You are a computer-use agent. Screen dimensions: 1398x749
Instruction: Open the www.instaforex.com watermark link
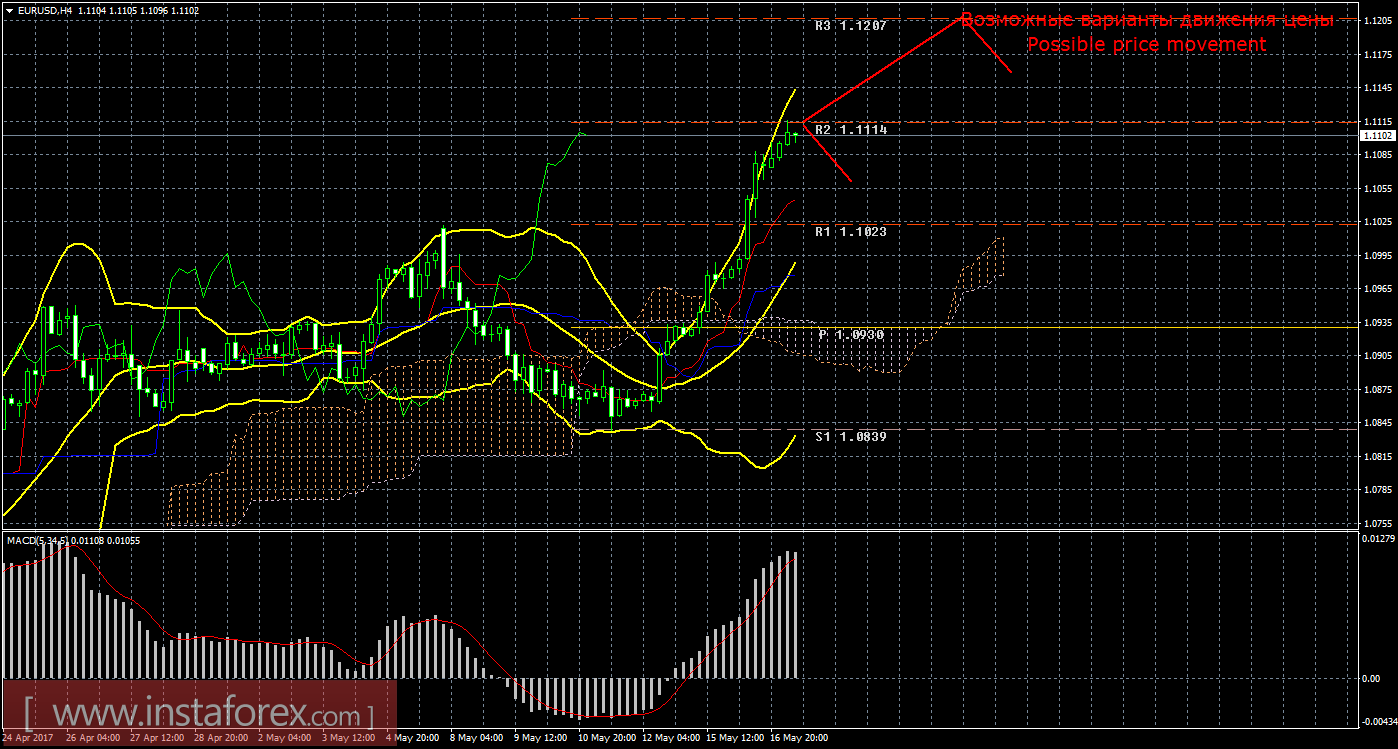pos(198,715)
